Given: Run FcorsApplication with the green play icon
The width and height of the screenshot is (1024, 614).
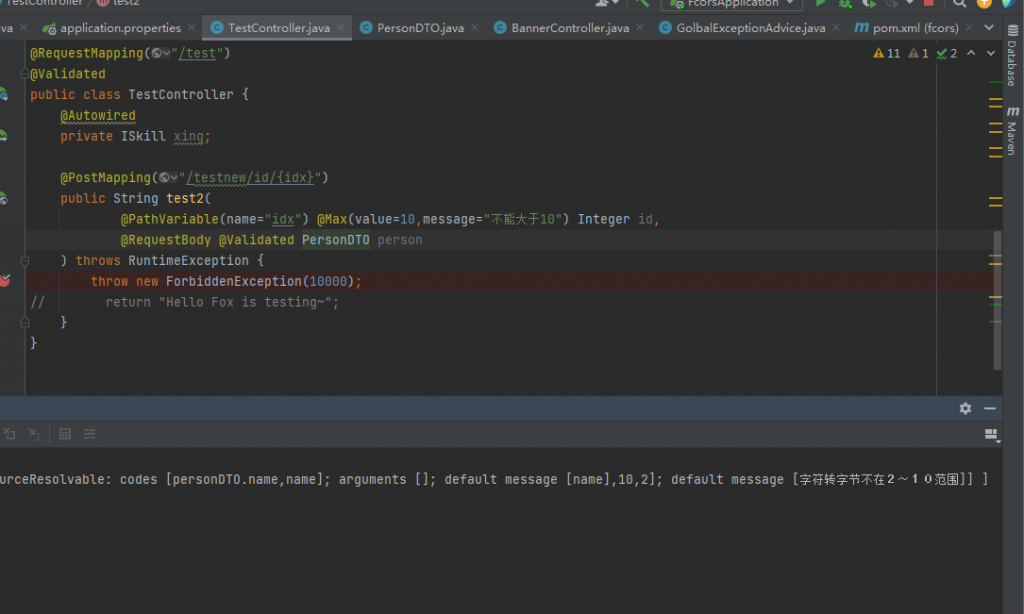Looking at the screenshot, I should click(820, 3).
